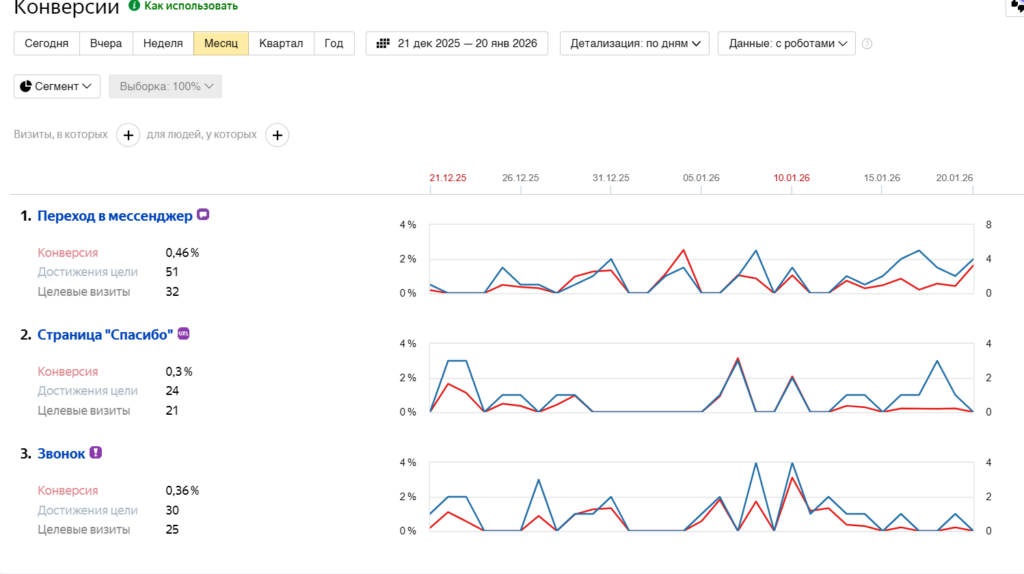
Task: Click the 10.01.26 date marker
Action: (x=792, y=178)
